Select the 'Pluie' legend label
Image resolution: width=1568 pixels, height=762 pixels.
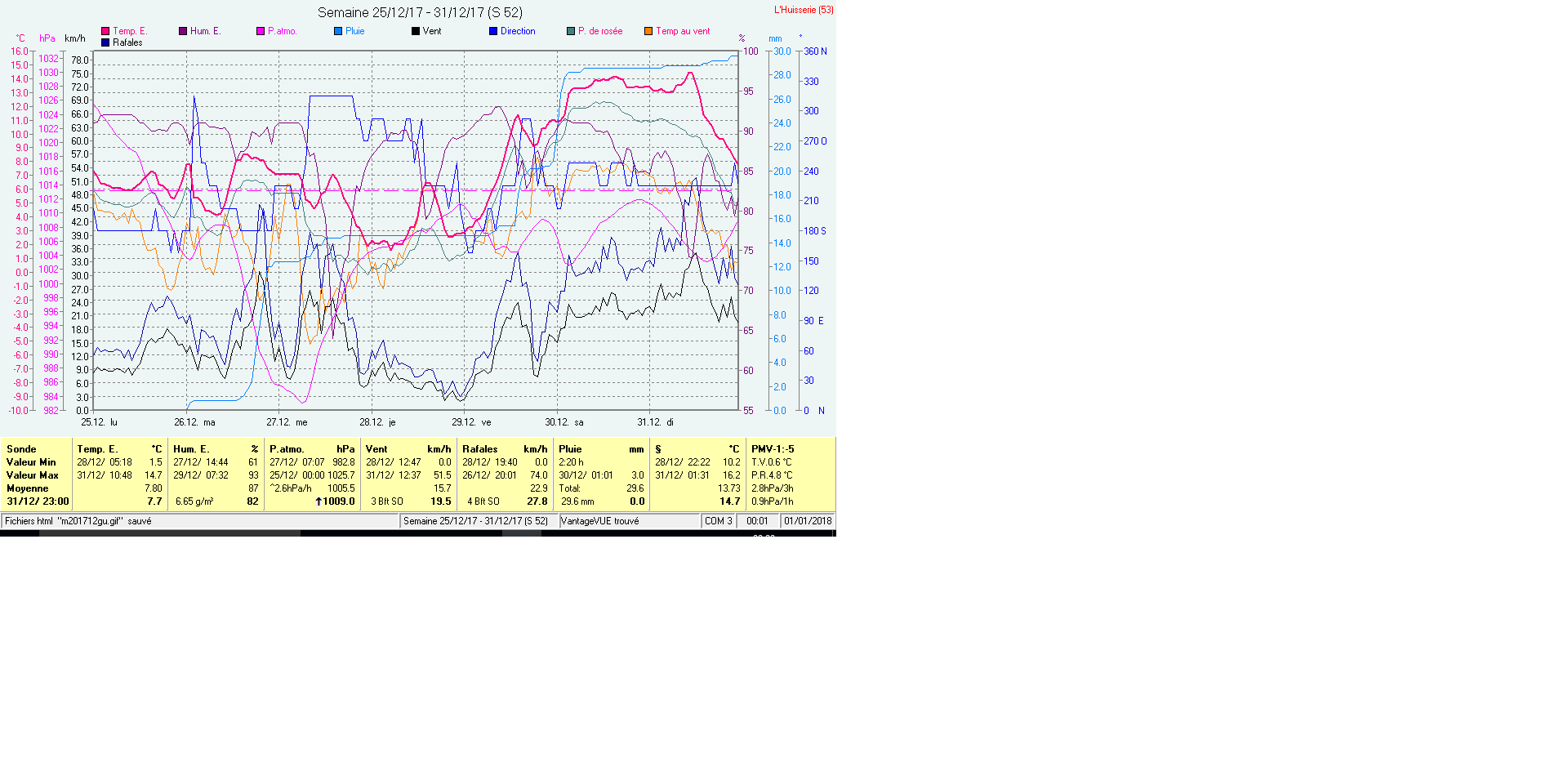(355, 31)
